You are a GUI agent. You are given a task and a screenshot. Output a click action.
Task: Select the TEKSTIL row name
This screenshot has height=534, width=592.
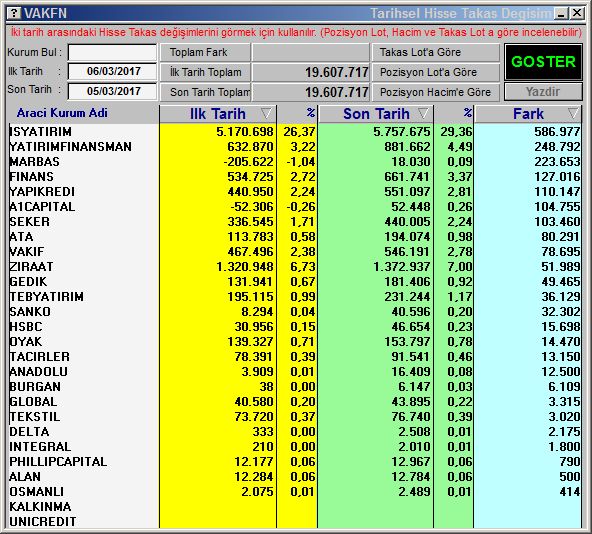coord(35,417)
